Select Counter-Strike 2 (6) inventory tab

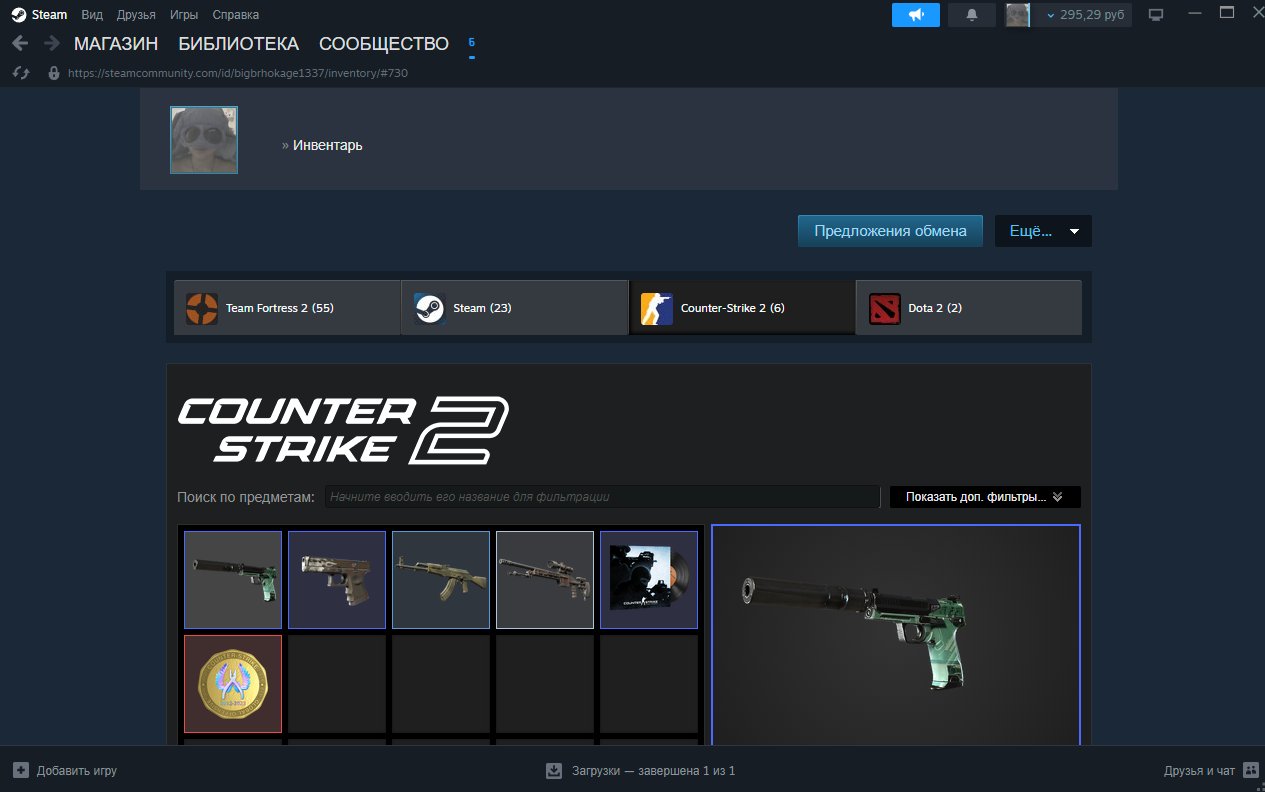coord(742,308)
